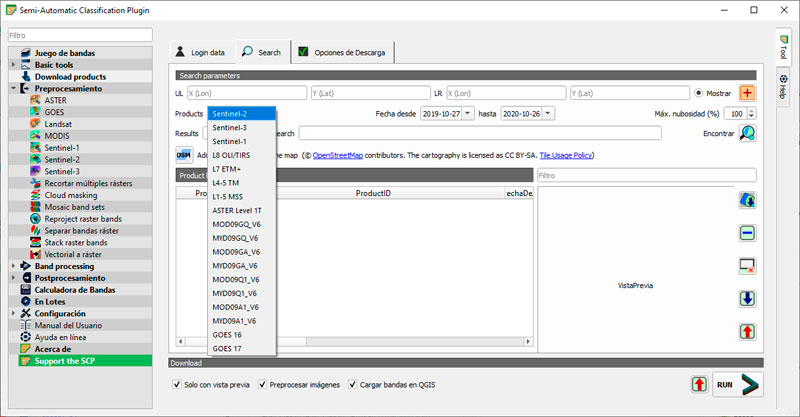Click the clear table icon with red x
Screen dimensions: 800x417
pos(747,266)
